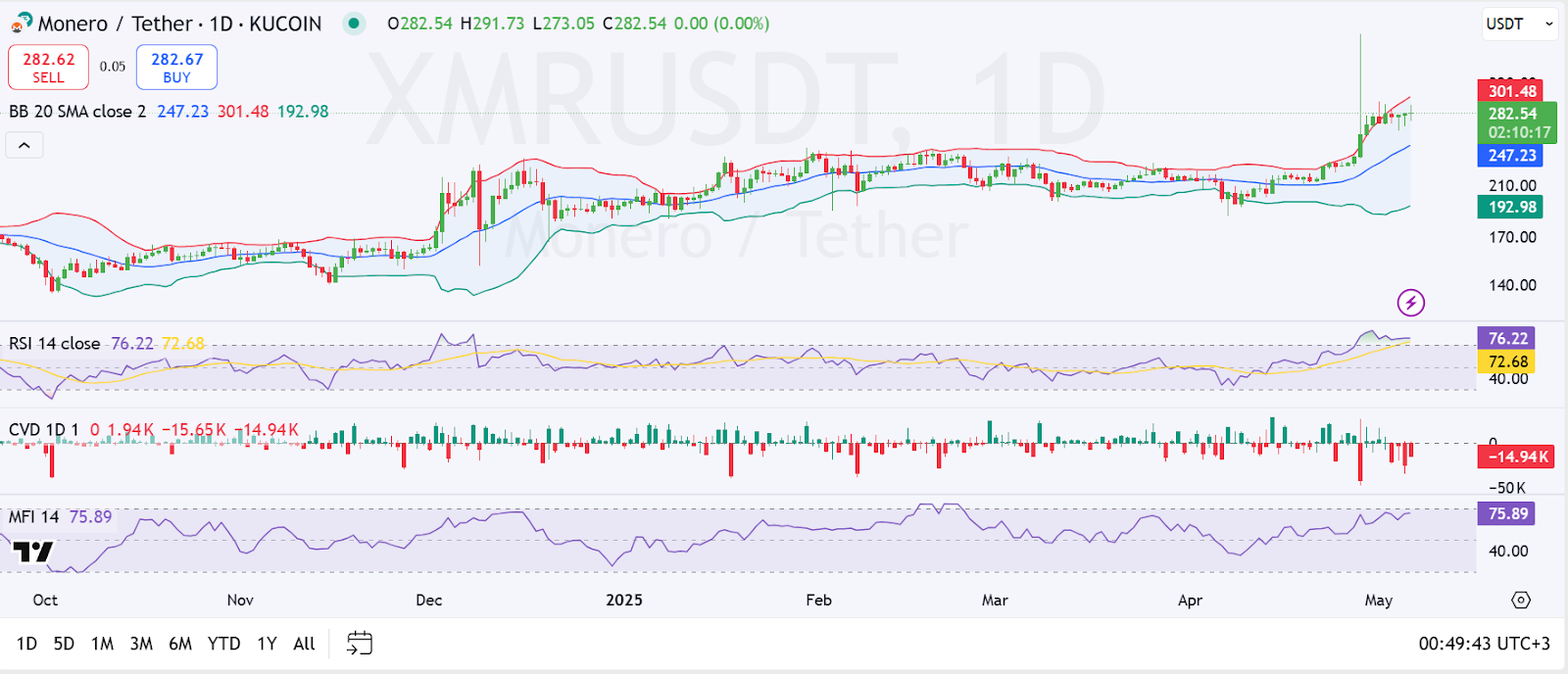The image size is (1568, 674).
Task: Click the TradingView logo icon
Action: (32, 552)
